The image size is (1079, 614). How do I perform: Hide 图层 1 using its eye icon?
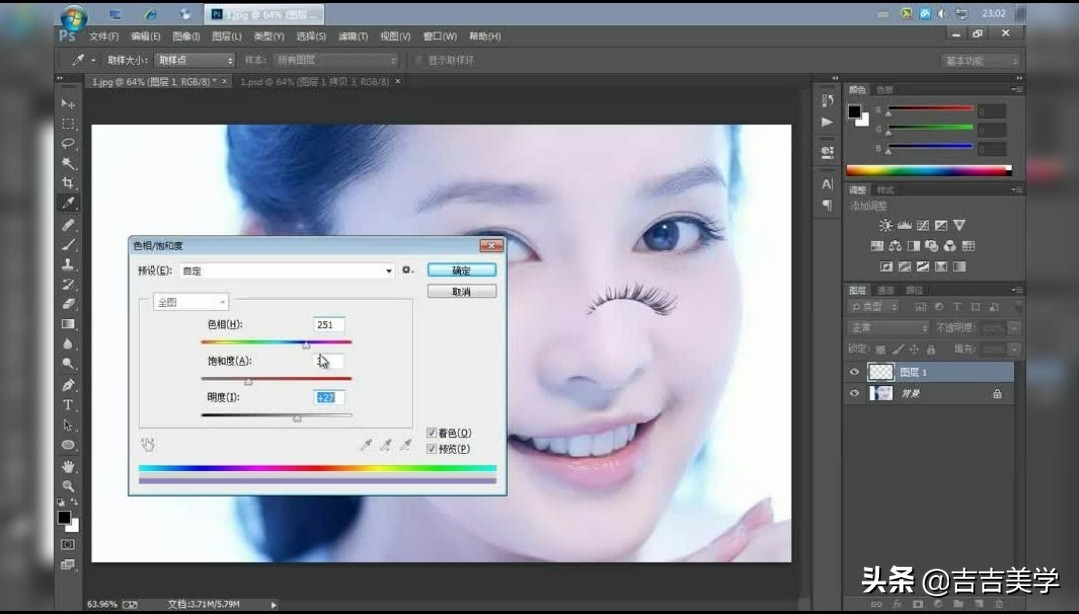(x=854, y=372)
